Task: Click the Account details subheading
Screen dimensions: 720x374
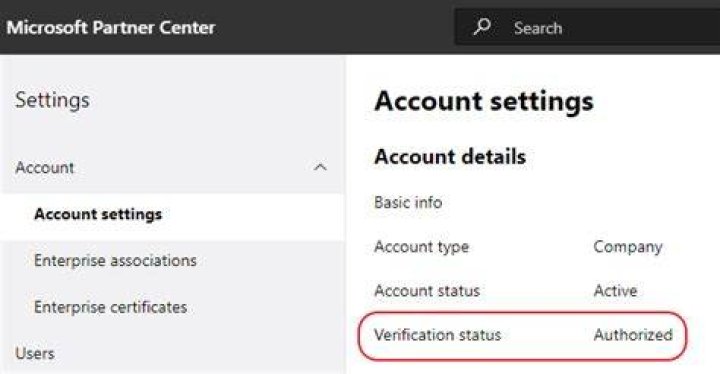Action: click(x=450, y=157)
